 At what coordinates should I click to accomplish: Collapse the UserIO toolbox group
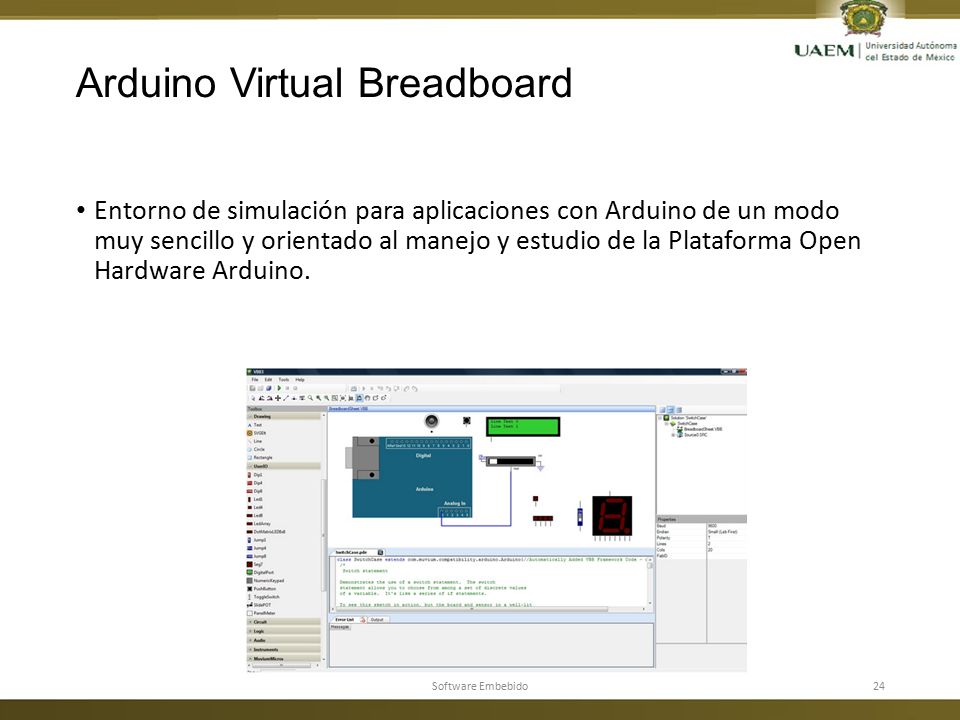click(x=284, y=466)
